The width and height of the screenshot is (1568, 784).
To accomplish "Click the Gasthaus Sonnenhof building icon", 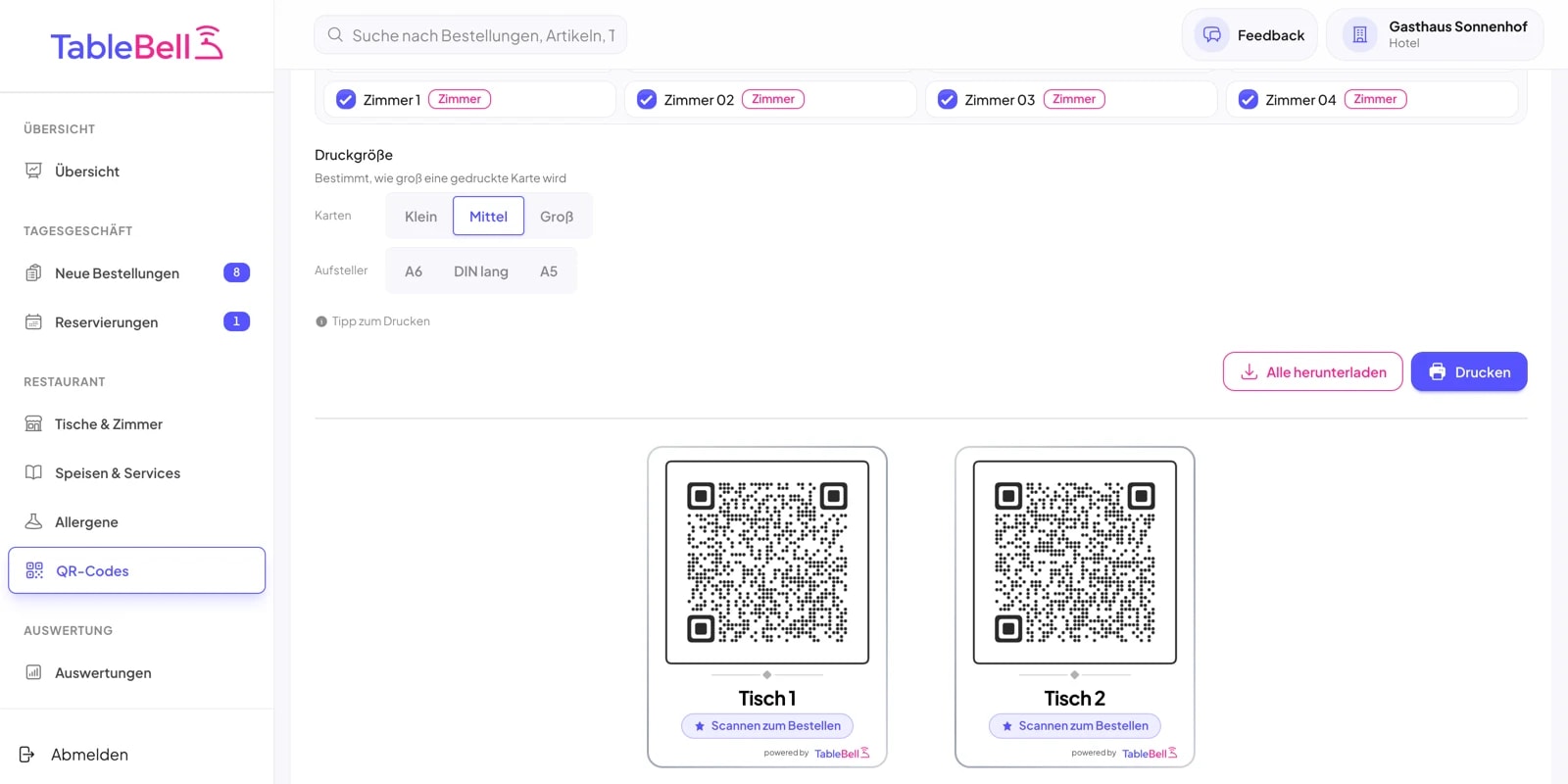I will click(x=1359, y=35).
